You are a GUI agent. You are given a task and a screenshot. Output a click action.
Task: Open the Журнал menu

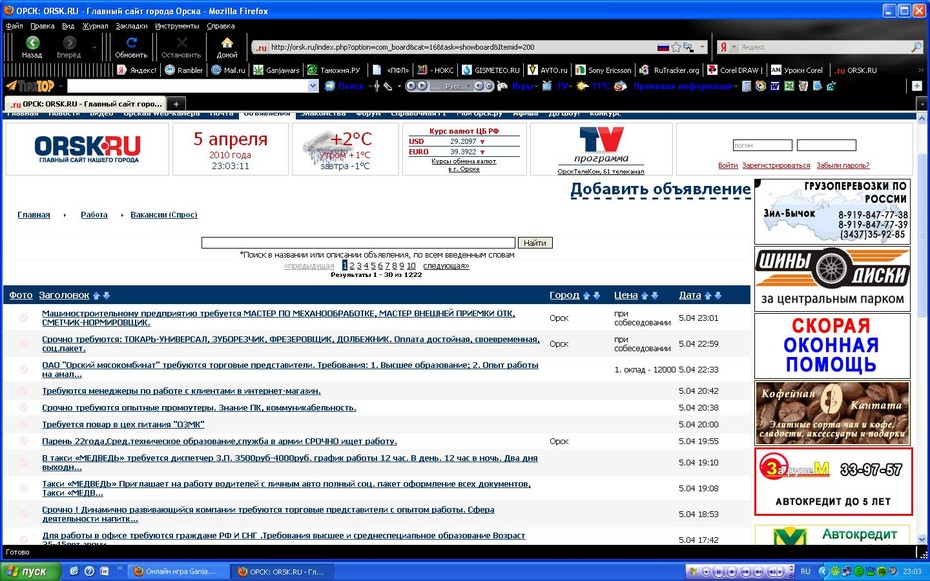click(95, 26)
